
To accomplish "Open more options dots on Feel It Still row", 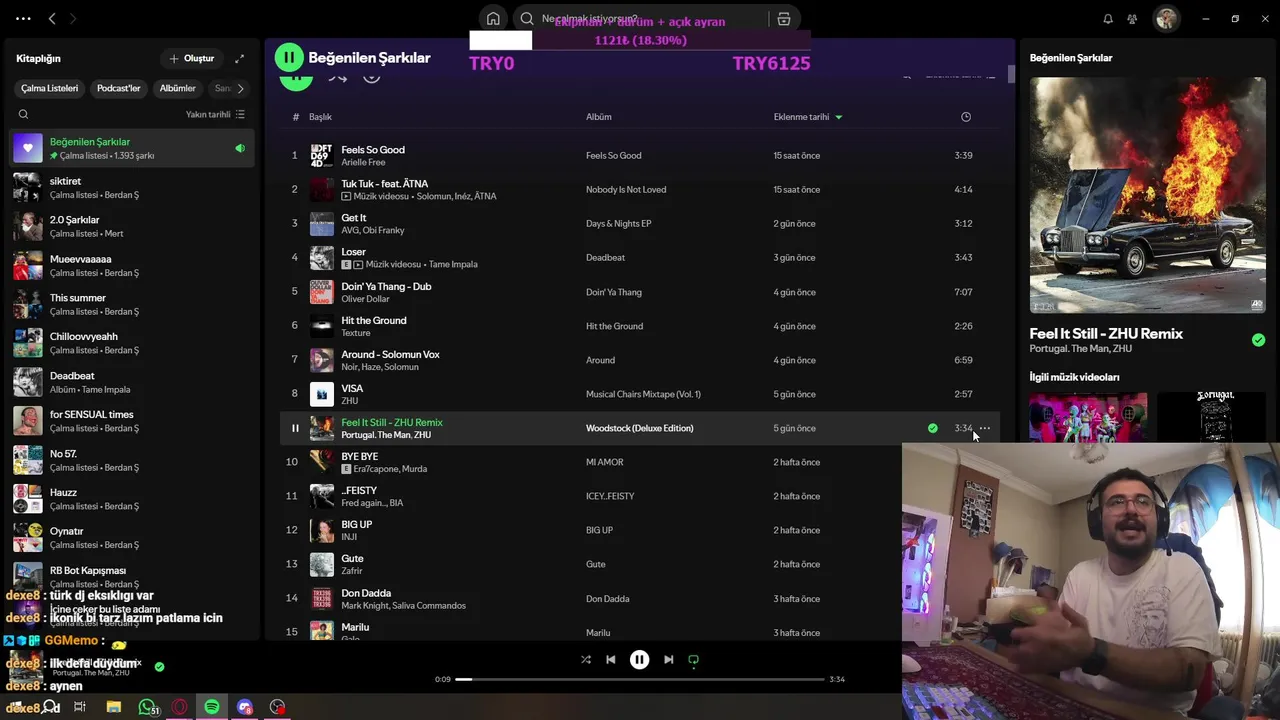I will click(x=985, y=428).
